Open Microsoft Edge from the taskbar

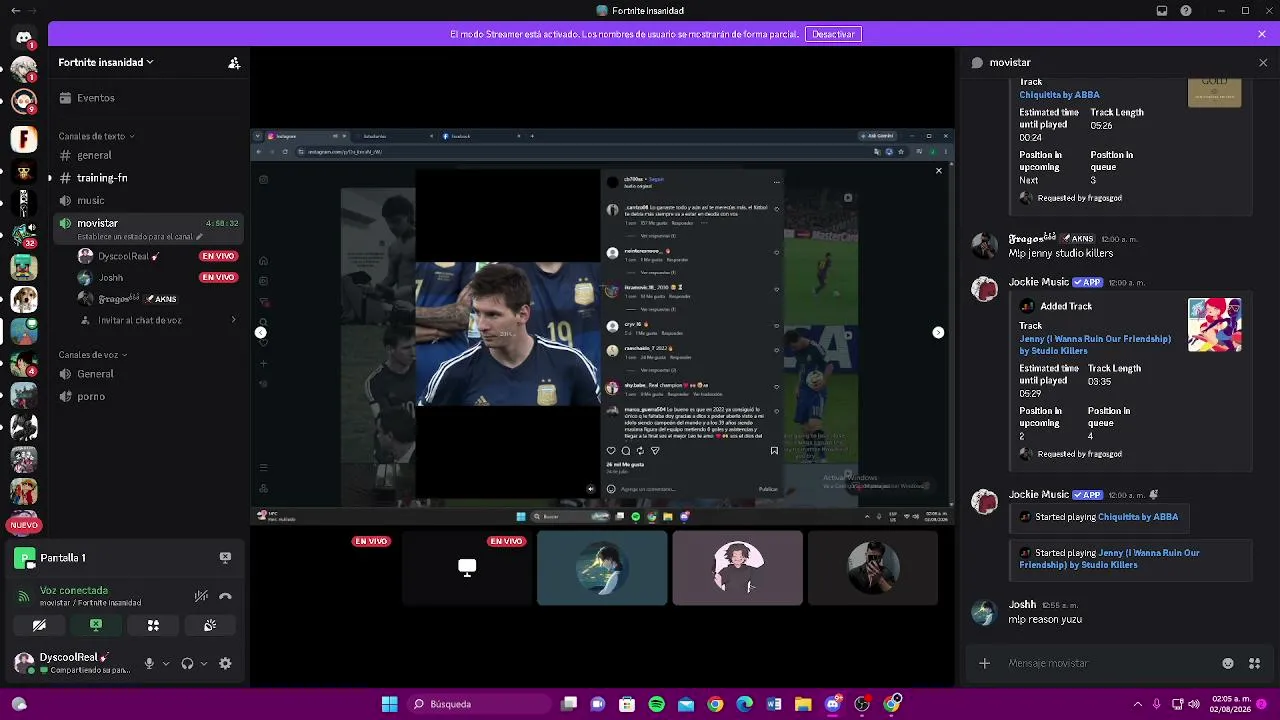745,704
